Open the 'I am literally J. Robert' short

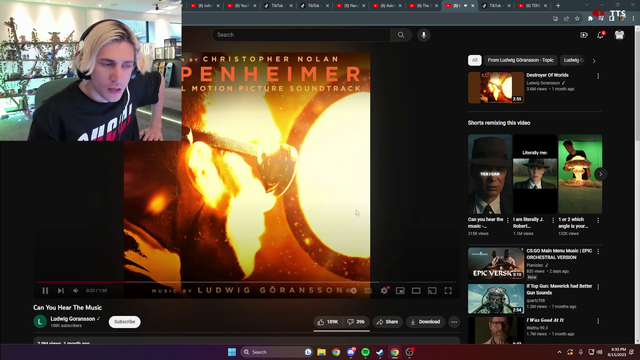click(535, 174)
